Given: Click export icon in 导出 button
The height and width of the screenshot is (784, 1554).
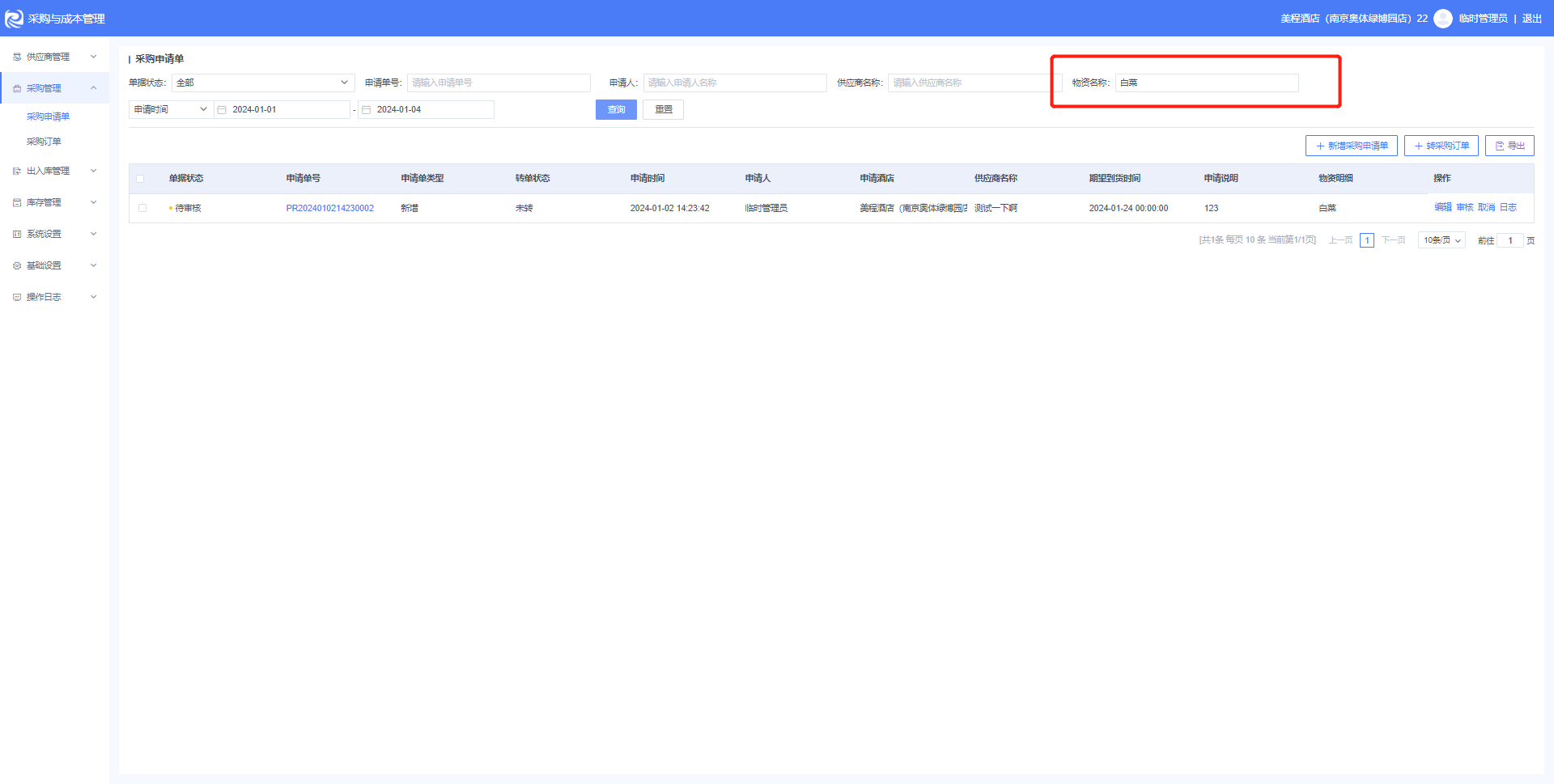Looking at the screenshot, I should coord(1499,146).
